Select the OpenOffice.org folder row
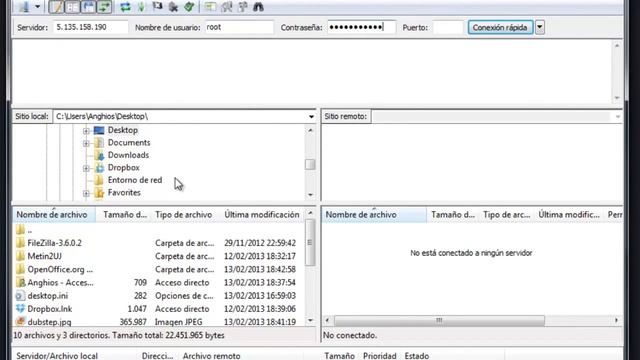Viewport: 640px width, 360px height. pyautogui.click(x=159, y=269)
